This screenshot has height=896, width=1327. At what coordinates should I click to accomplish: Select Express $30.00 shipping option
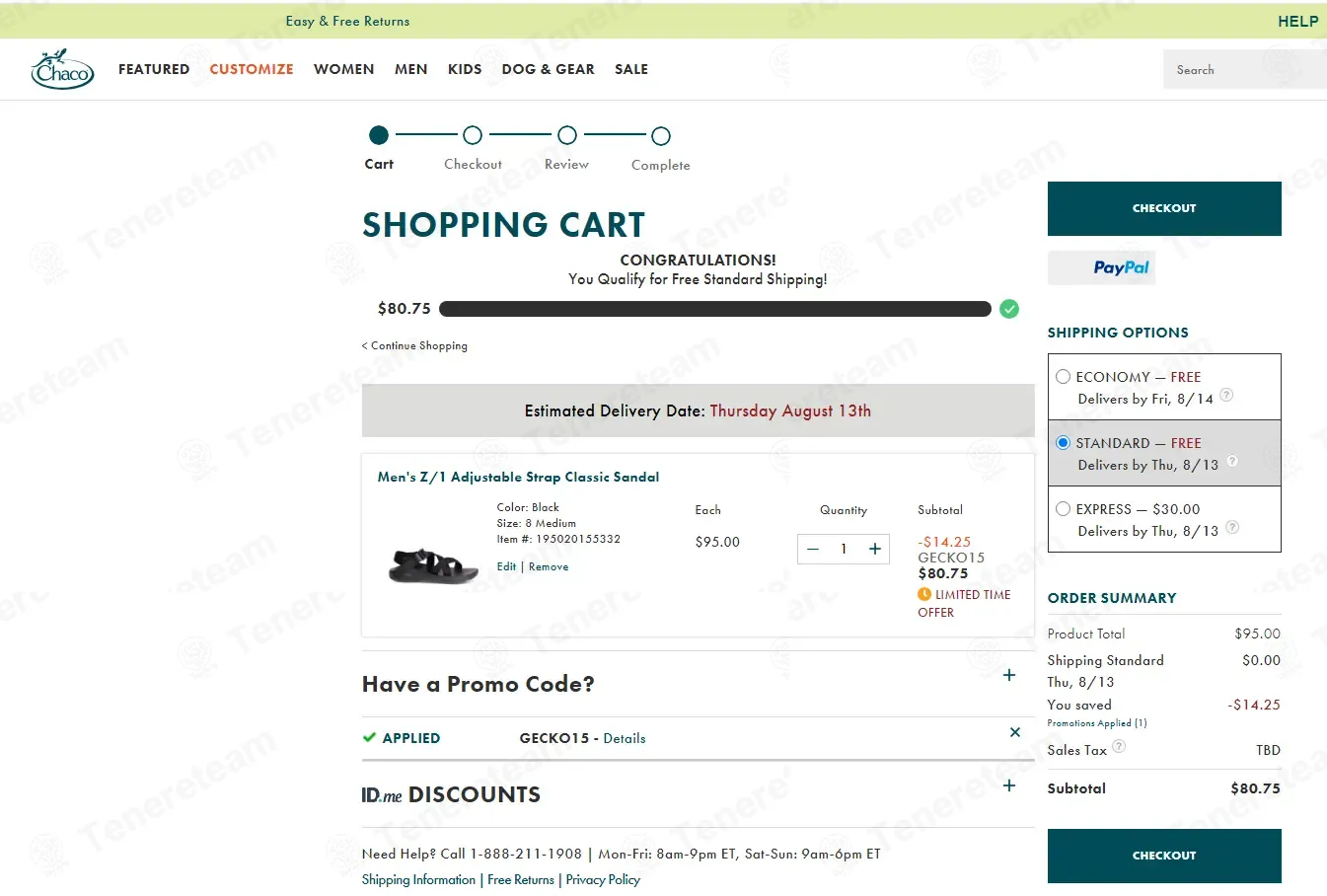tap(1063, 508)
